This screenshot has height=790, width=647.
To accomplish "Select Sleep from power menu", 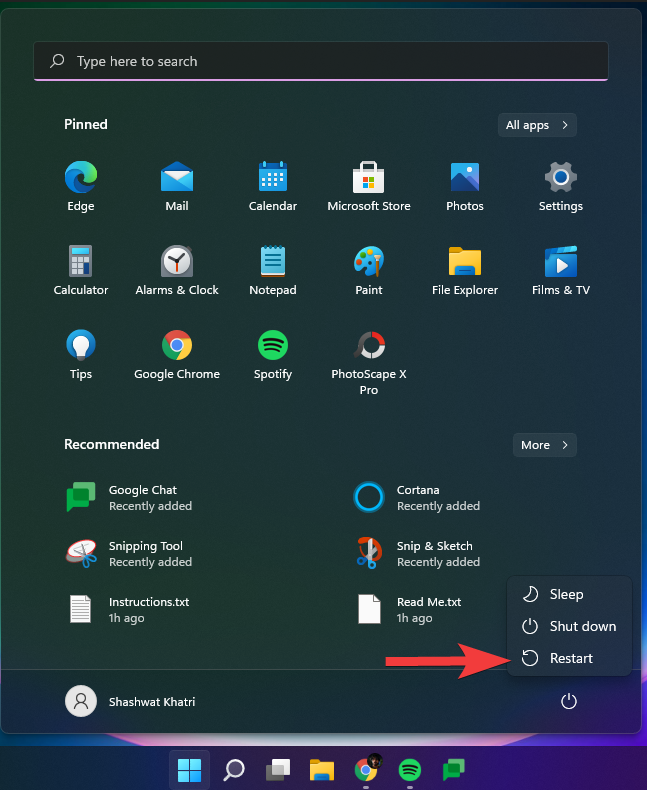I will click(x=569, y=594).
